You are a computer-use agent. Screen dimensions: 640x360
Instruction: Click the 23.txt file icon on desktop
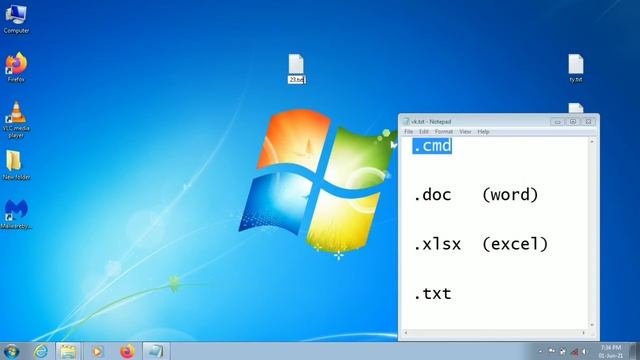[296, 64]
